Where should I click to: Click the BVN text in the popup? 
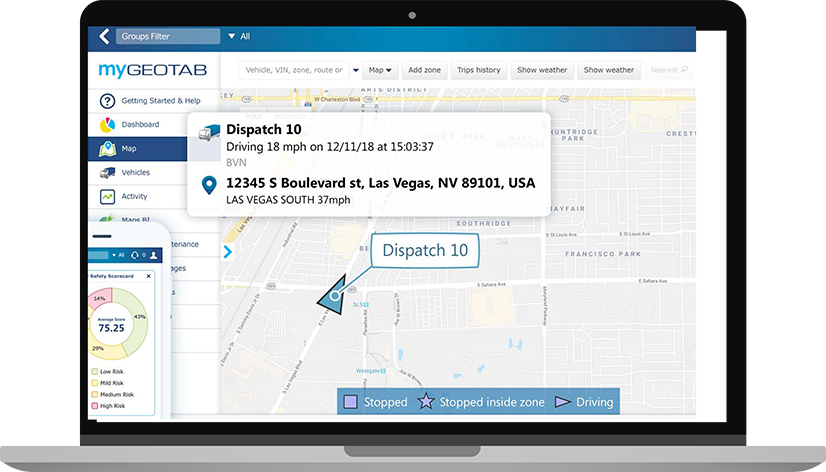tap(236, 163)
